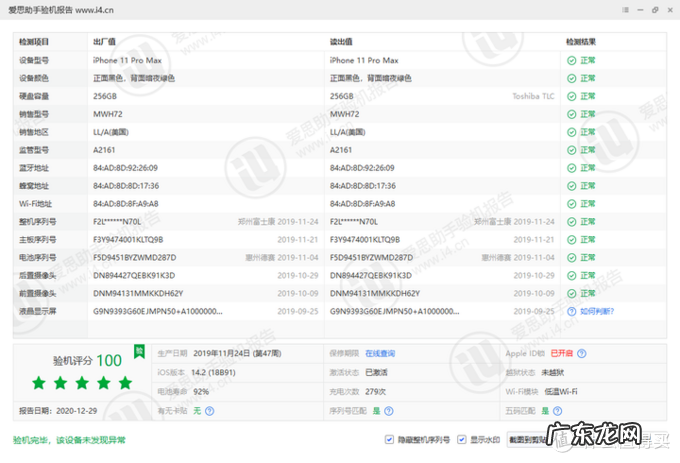The image size is (680, 463).
Task: Open the 在线查询 warranty link
Action: pos(380,353)
